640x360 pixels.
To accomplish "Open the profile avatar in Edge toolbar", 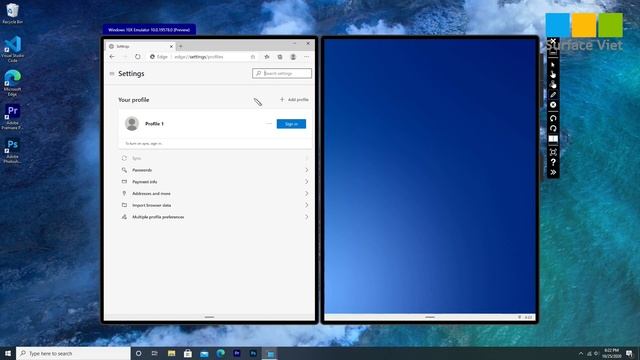I will tap(293, 57).
